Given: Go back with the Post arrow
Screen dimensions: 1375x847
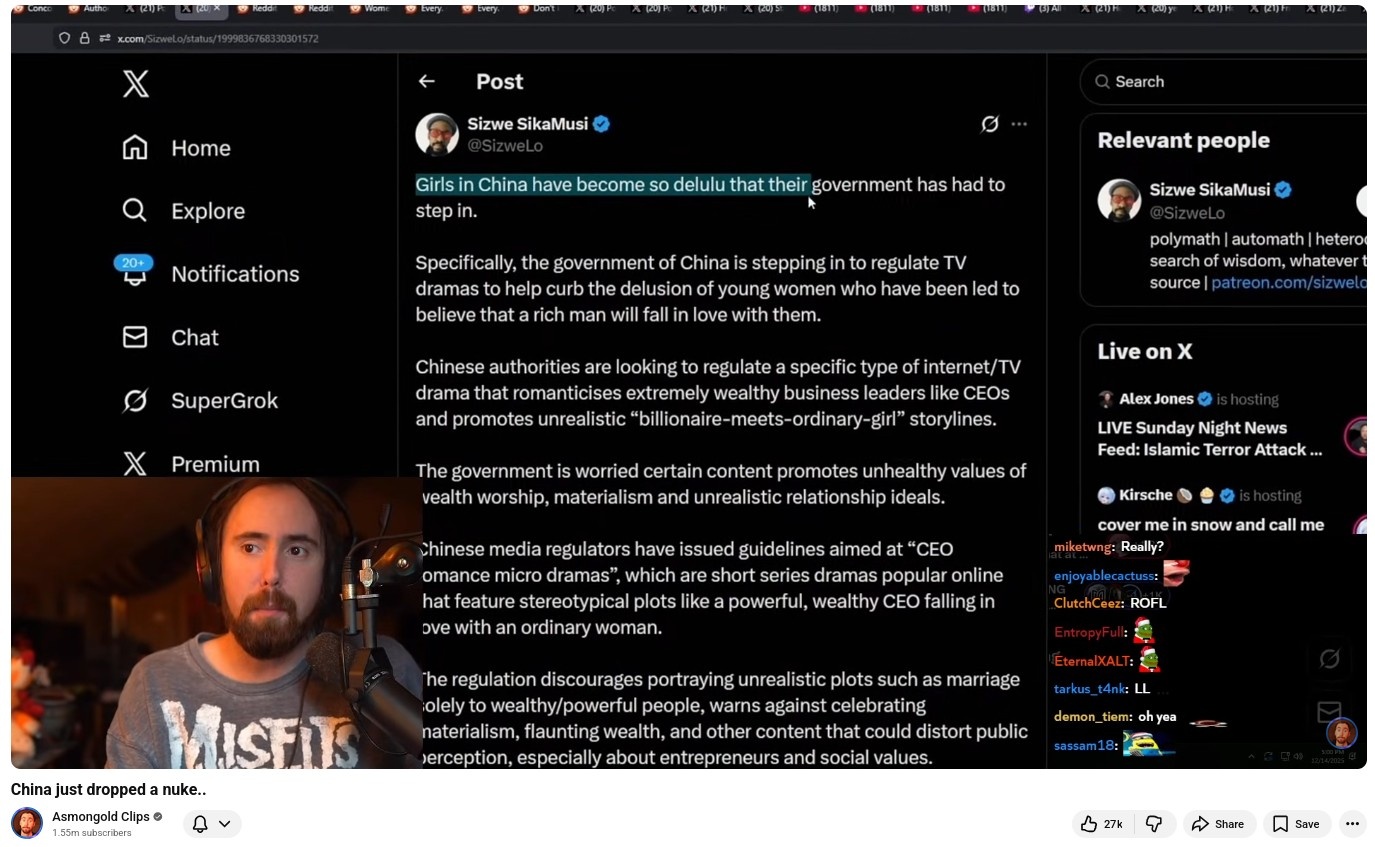Looking at the screenshot, I should coord(427,81).
